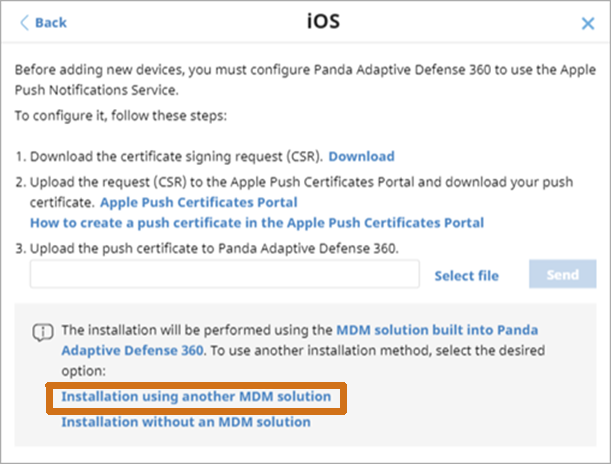Image resolution: width=611 pixels, height=464 pixels.
Task: Choose Installation using another MDM solution
Action: coord(196,397)
